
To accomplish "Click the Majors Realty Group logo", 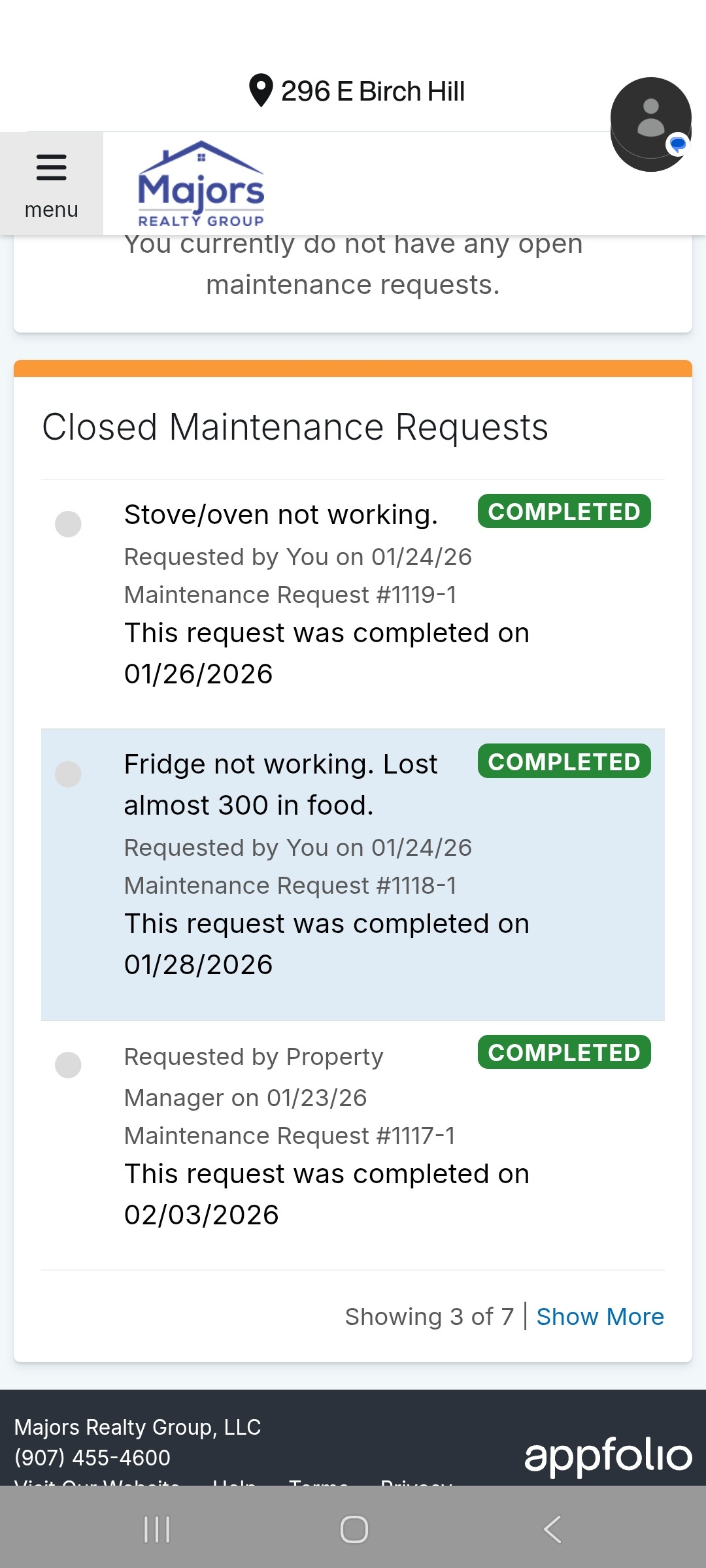I will click(201, 184).
